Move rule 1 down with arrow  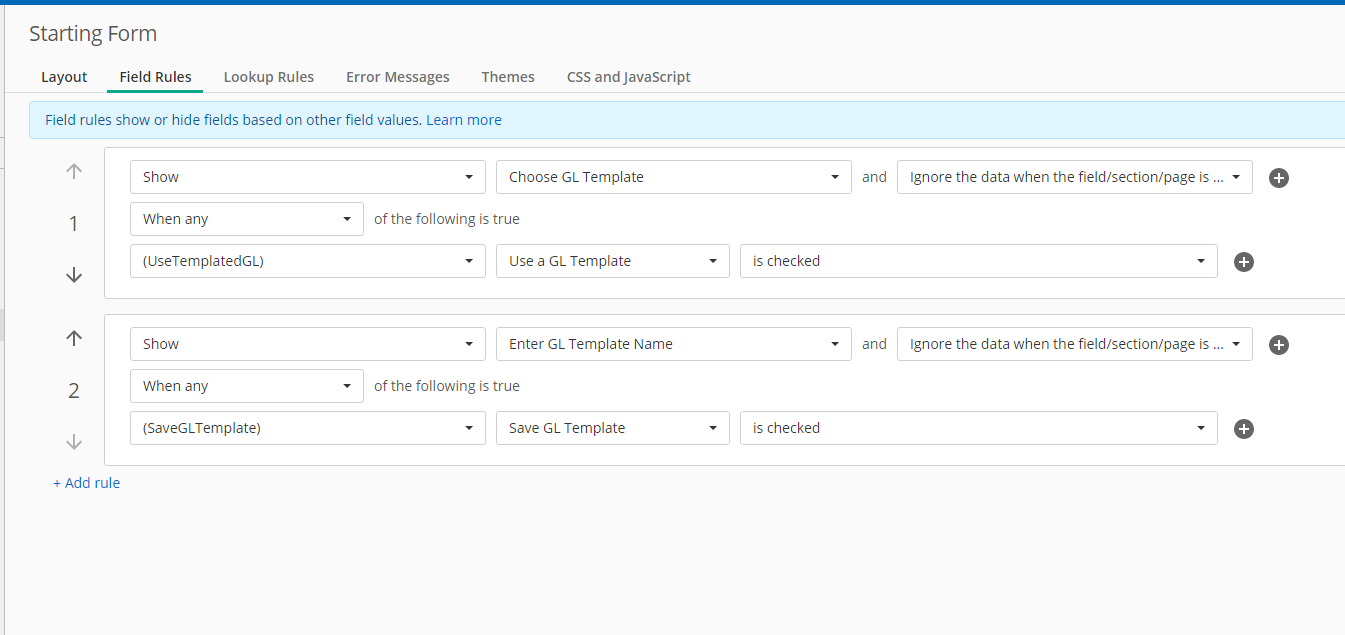pos(74,275)
